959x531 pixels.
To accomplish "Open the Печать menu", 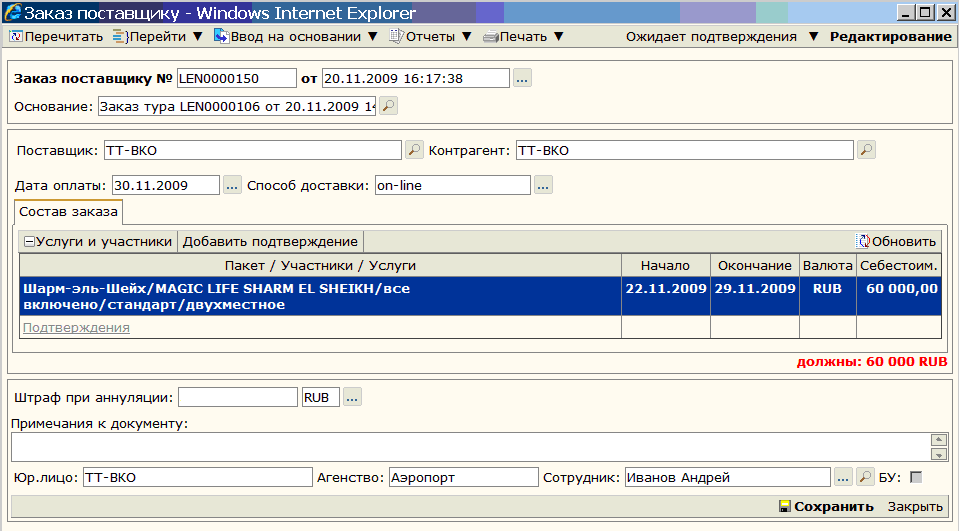I will [523, 37].
